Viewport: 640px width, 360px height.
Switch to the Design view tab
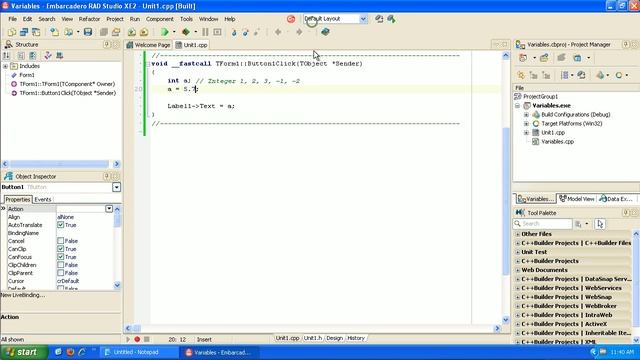334,338
